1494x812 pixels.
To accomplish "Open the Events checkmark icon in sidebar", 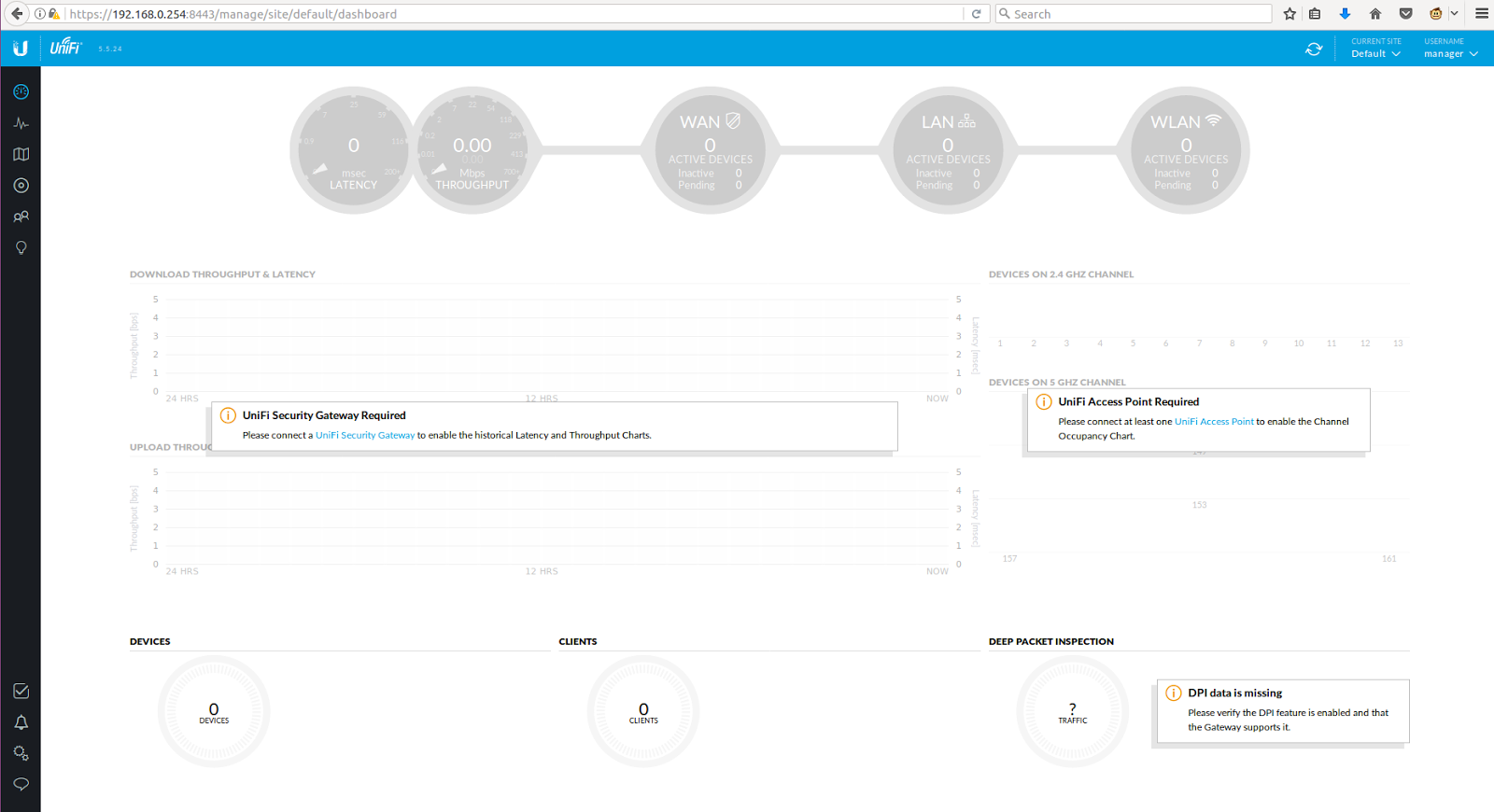I will point(21,691).
